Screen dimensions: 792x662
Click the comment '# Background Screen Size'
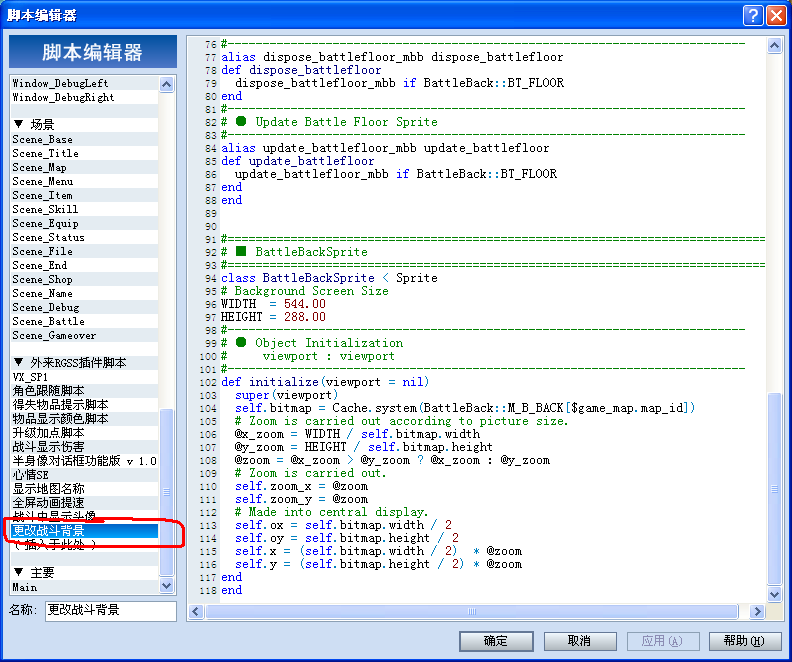pos(305,291)
